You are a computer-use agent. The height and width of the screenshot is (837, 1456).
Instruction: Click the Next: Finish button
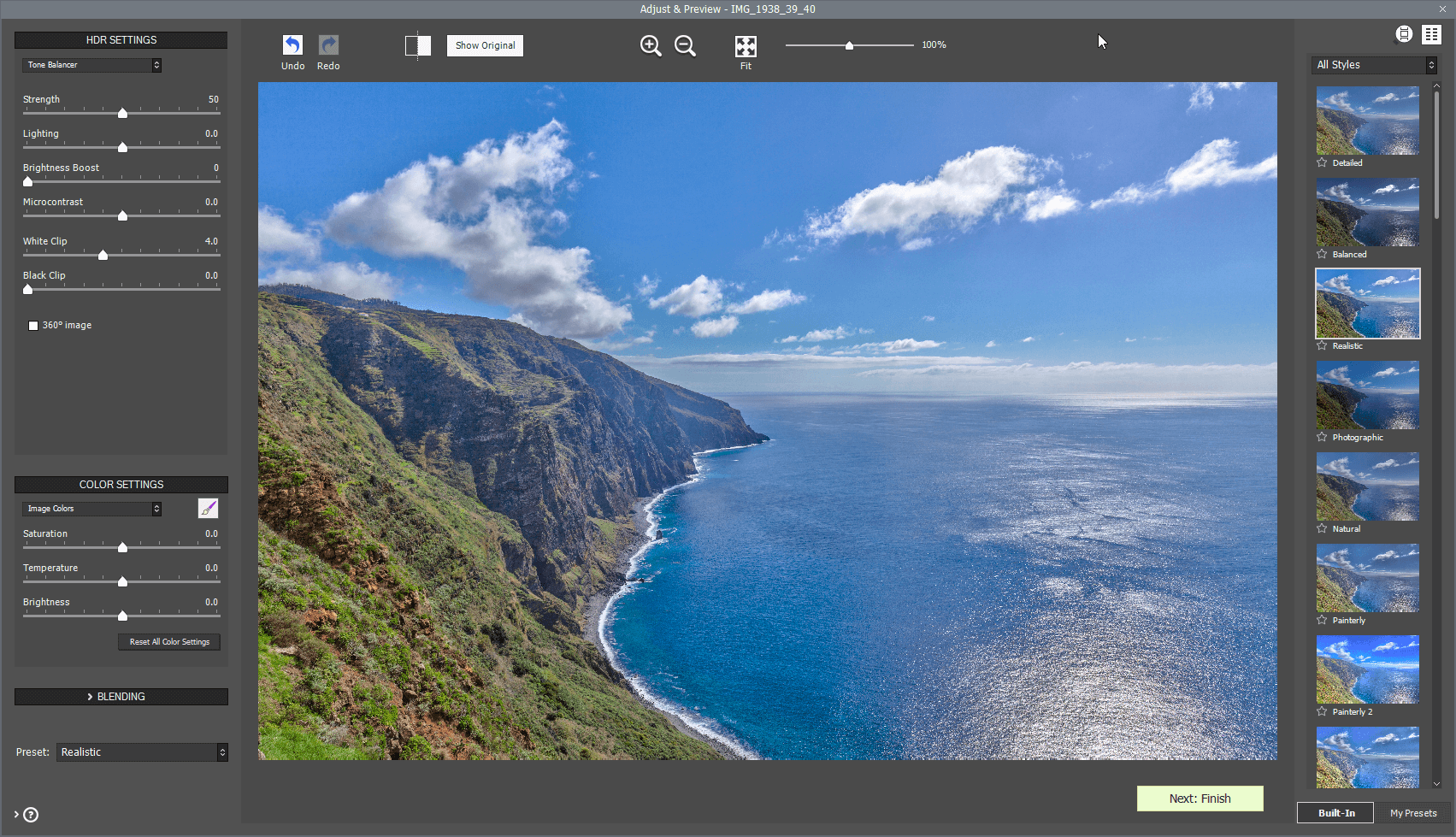tap(1200, 799)
